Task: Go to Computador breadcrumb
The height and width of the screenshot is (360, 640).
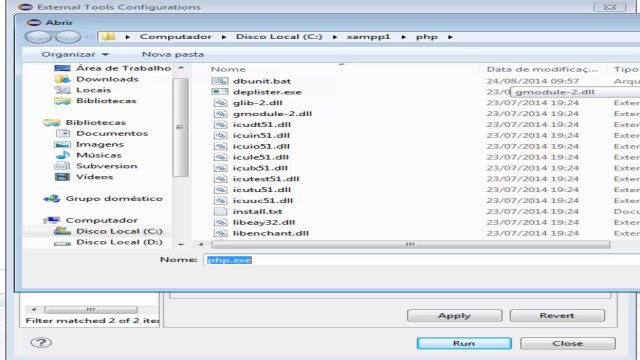Action: point(176,37)
